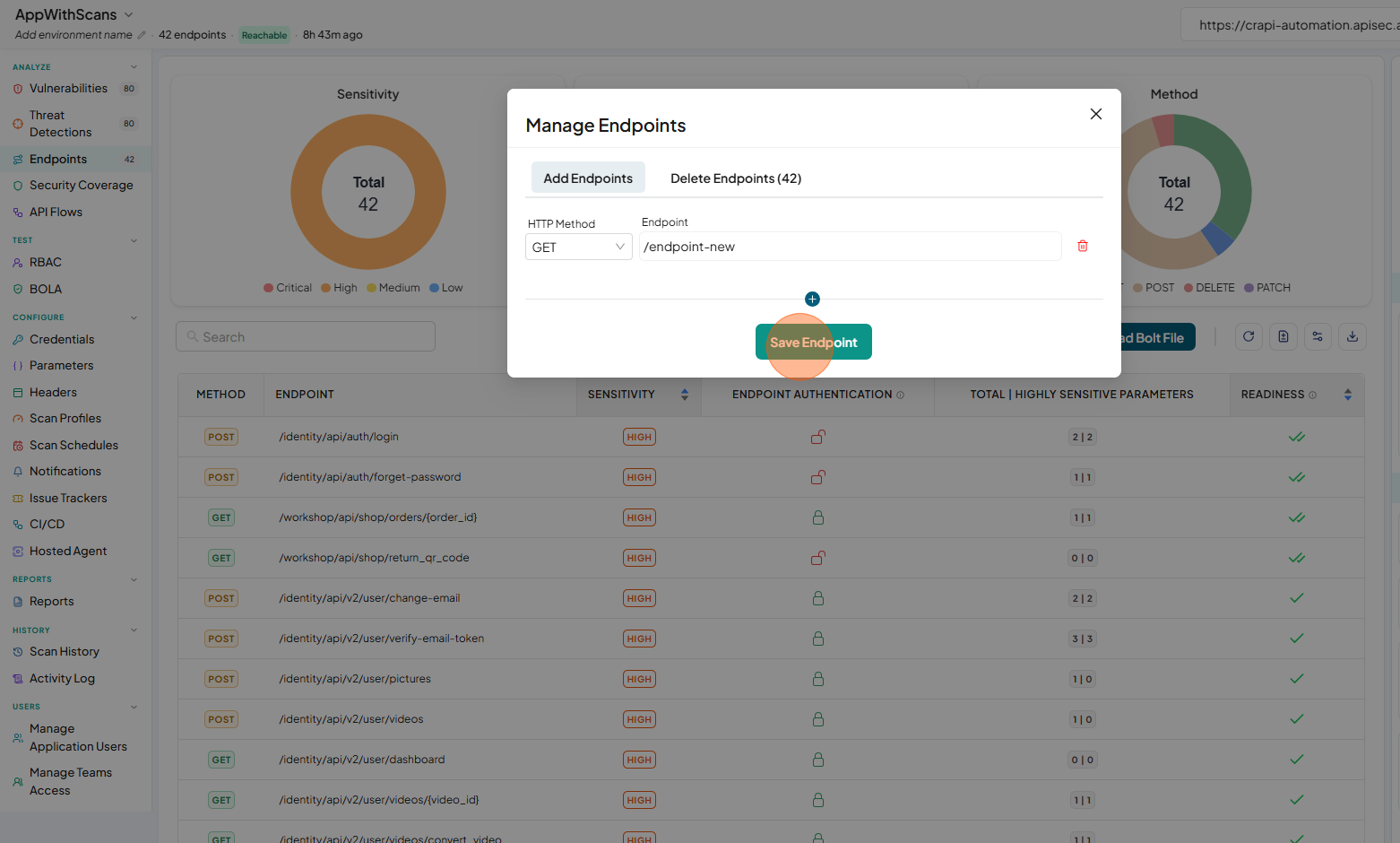Open the HTTP Method dropdown showing GET
The height and width of the screenshot is (843, 1400).
579,247
